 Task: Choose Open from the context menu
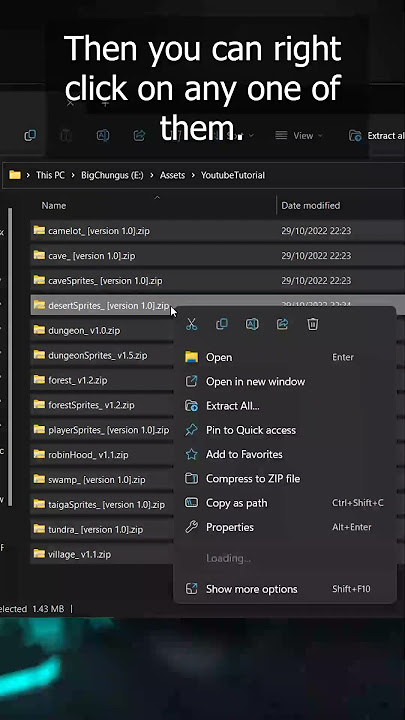point(285,357)
